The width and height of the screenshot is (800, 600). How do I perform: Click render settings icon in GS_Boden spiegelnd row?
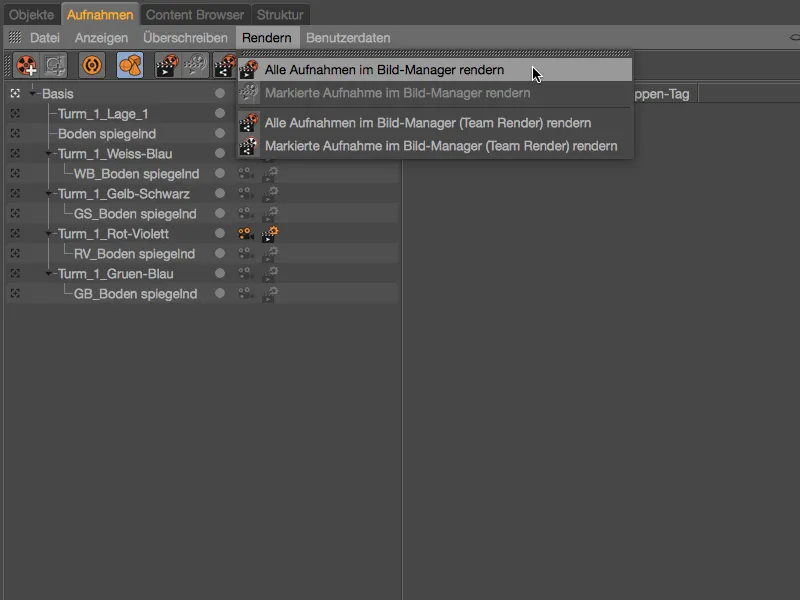pyautogui.click(x=270, y=214)
